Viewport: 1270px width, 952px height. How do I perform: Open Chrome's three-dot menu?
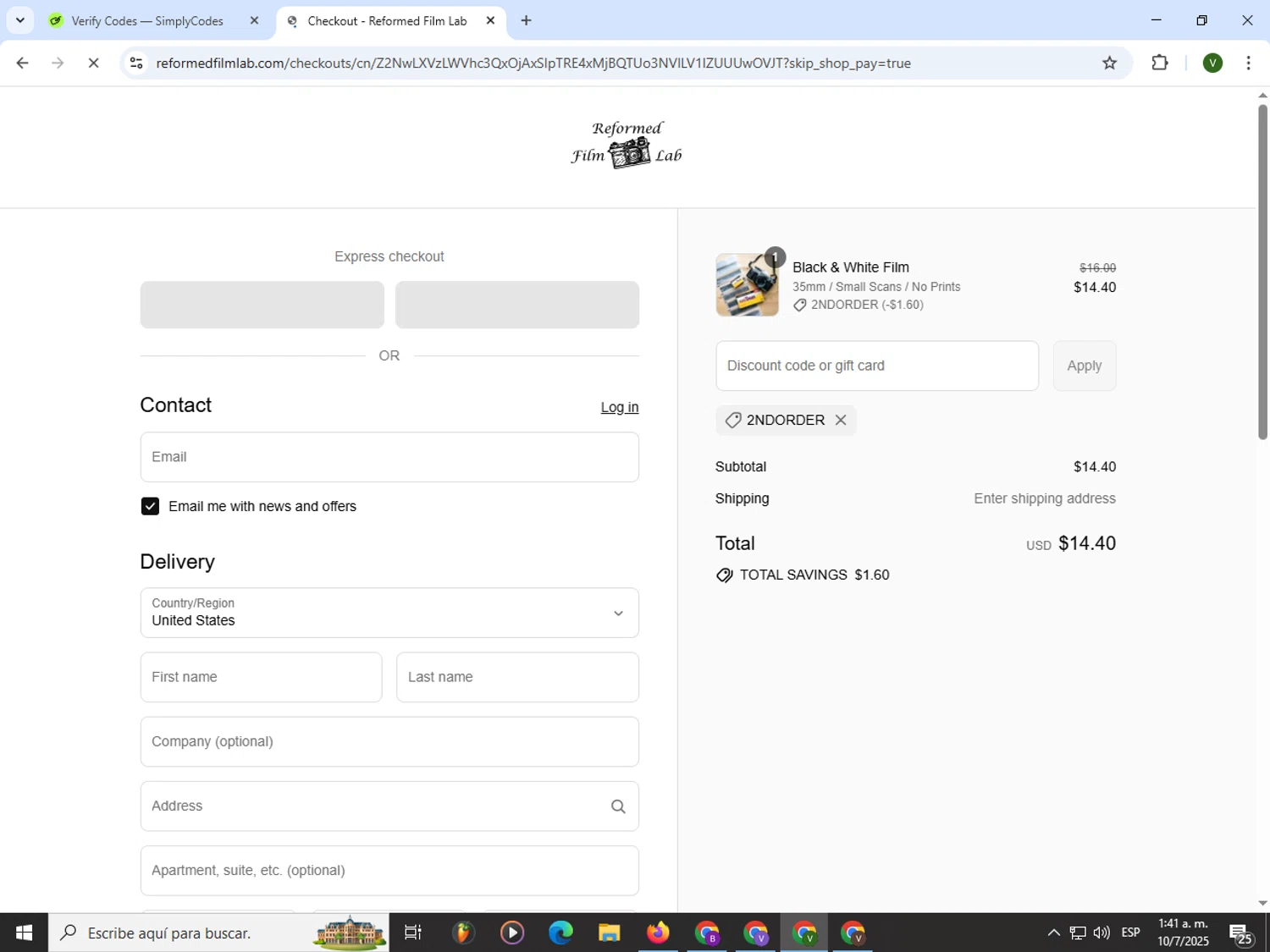(x=1248, y=63)
